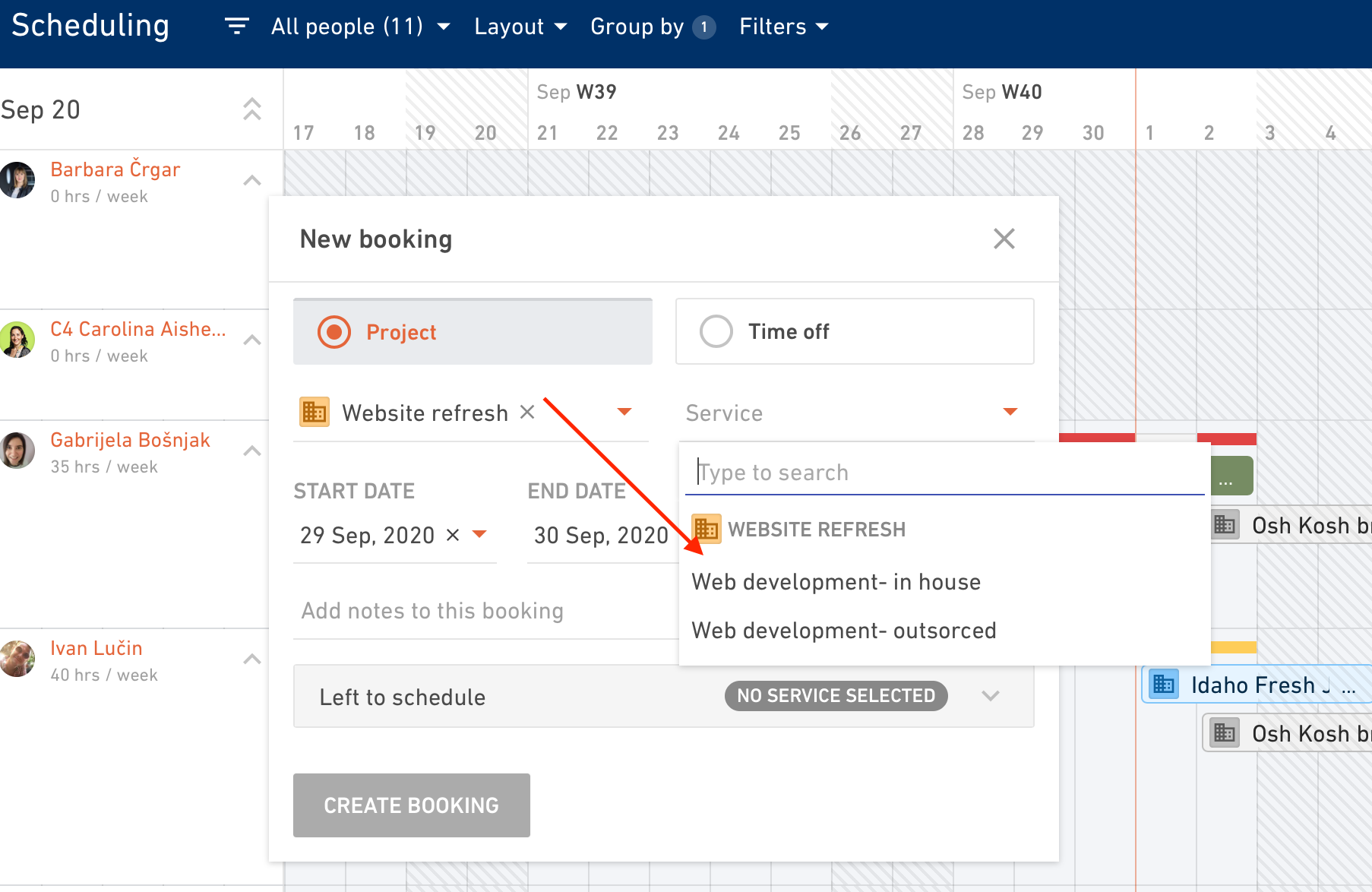Click Barbara Črgar's avatar photo
The image size is (1372, 892).
pos(17,180)
